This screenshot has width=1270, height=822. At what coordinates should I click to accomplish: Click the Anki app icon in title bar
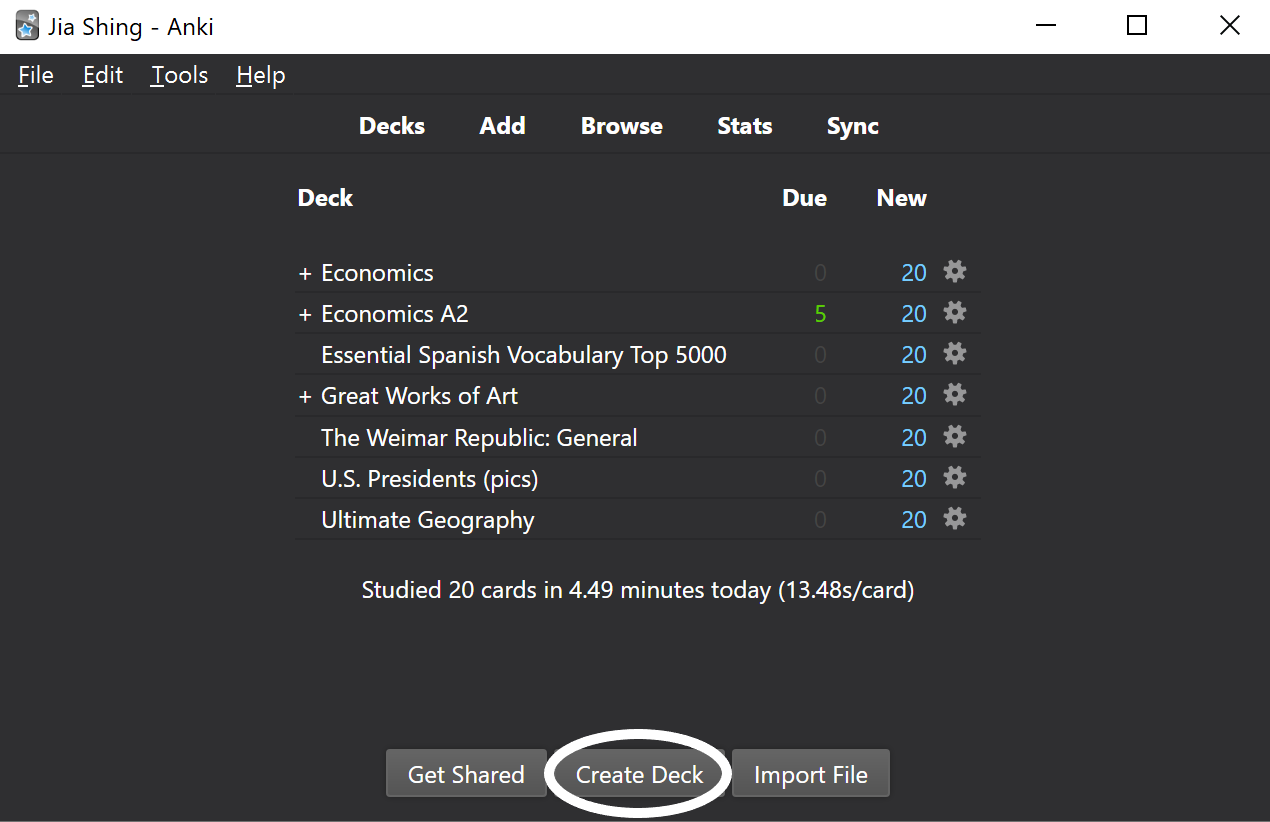pos(28,26)
